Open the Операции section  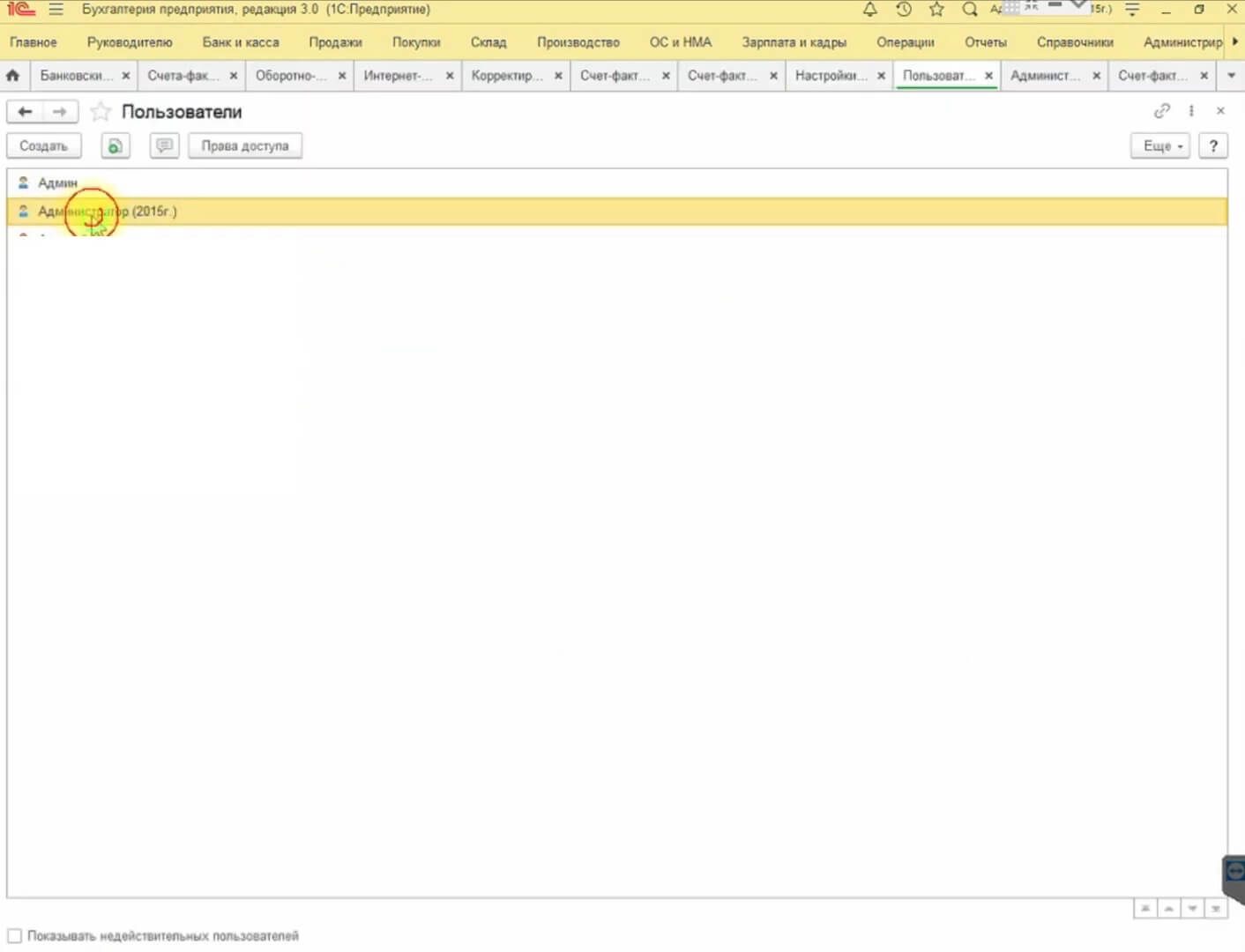coord(906,42)
